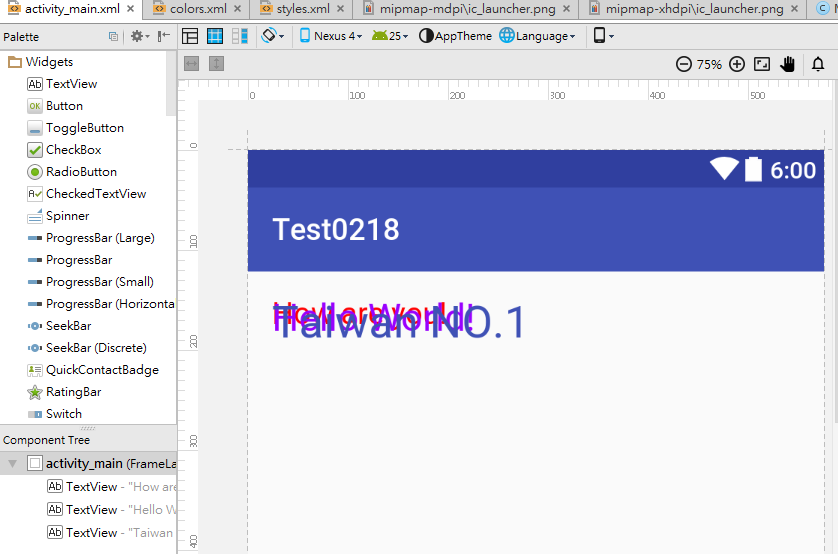The height and width of the screenshot is (554, 838).
Task: Pick RadioButton in the widget palette
Action: [80, 172]
